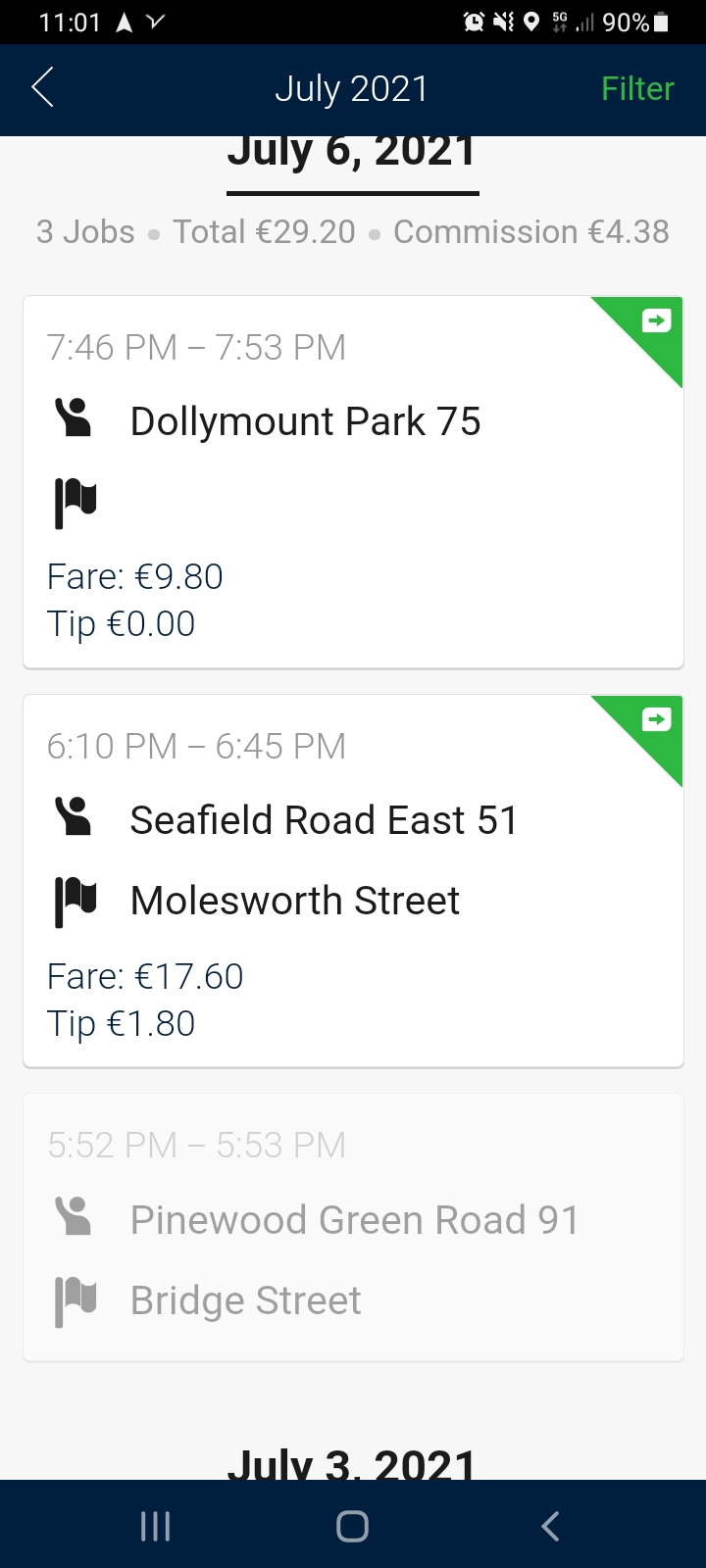This screenshot has height=1568, width=706.
Task: Tap pickup passenger icon for Dollymount Park
Action: pyautogui.click(x=74, y=417)
